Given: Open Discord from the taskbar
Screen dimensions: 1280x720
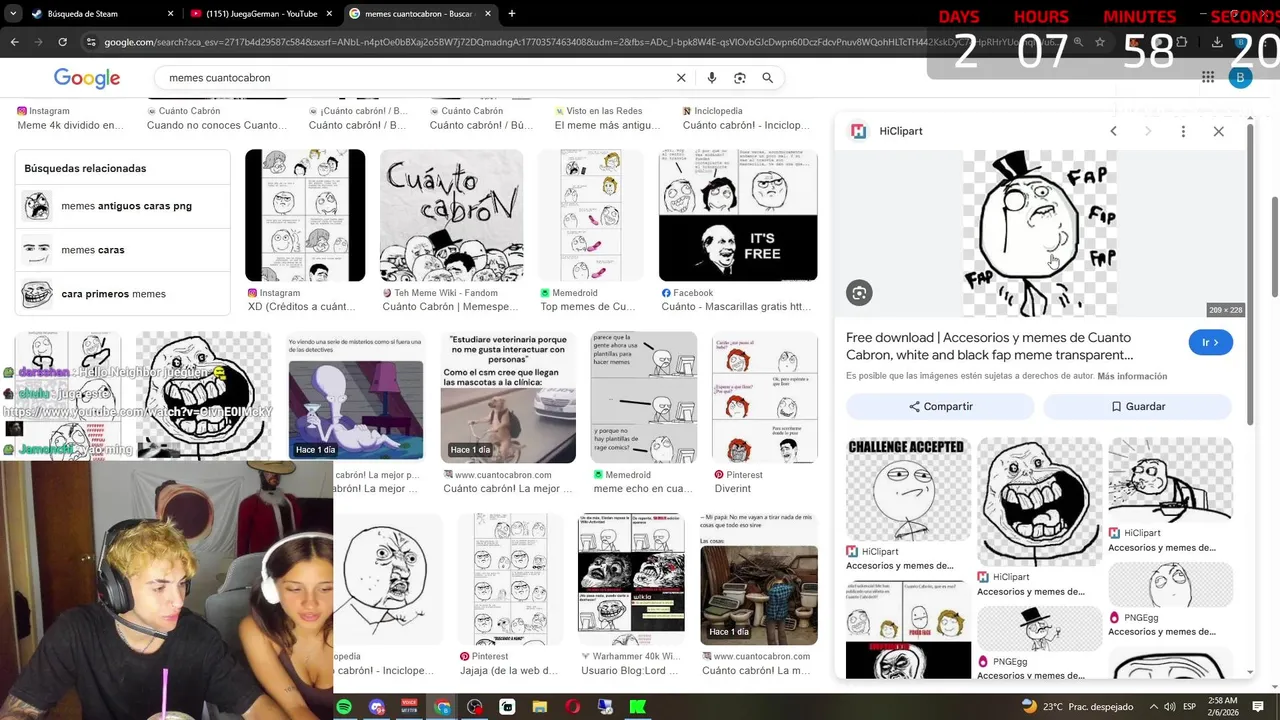Looking at the screenshot, I should [x=377, y=707].
